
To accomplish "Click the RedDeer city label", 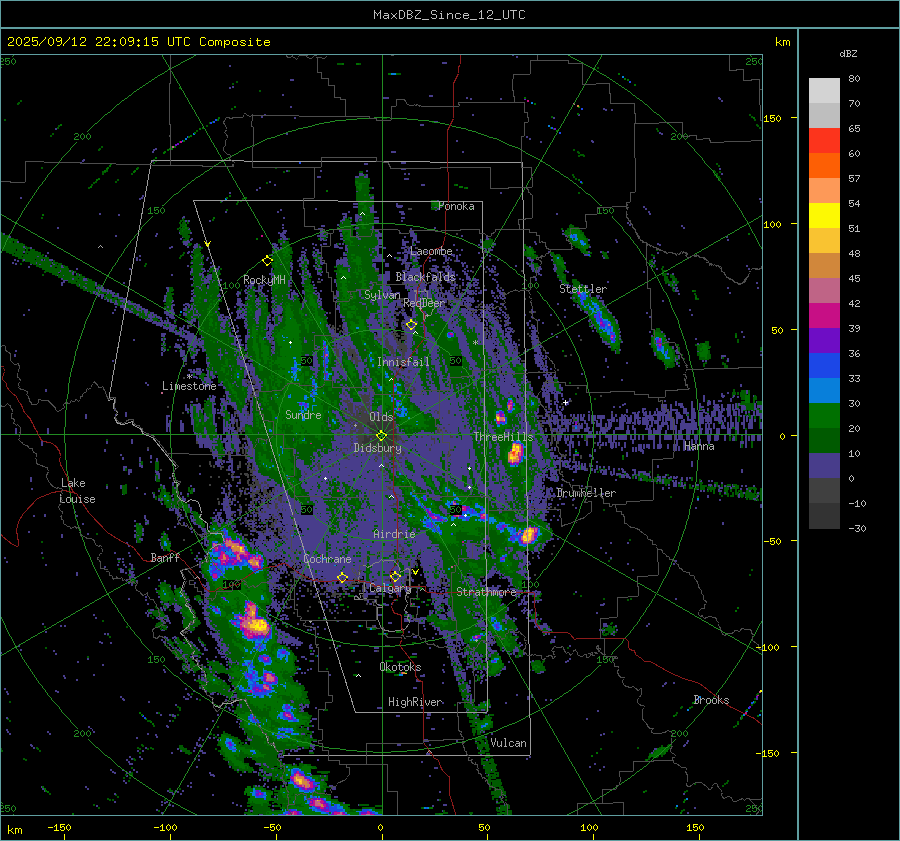I will [424, 303].
